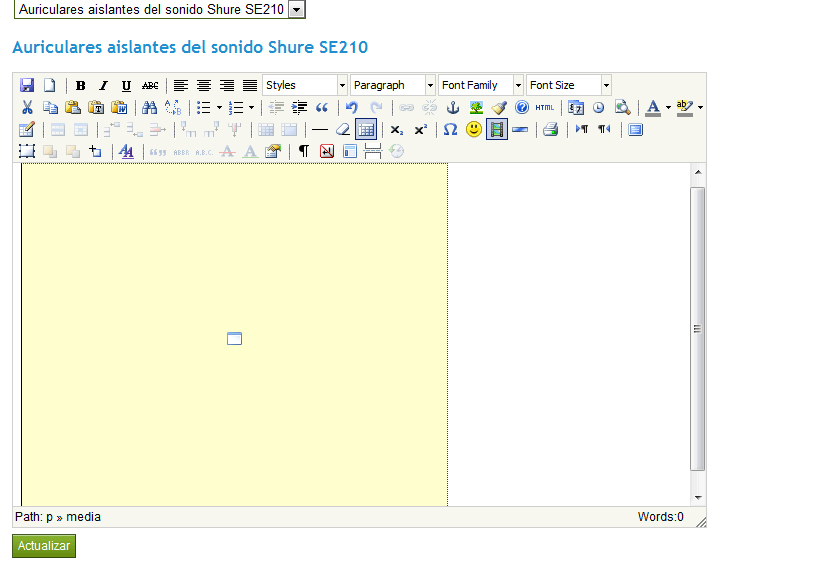This screenshot has height=562, width=826.
Task: Insert a page break
Action: click(x=372, y=152)
